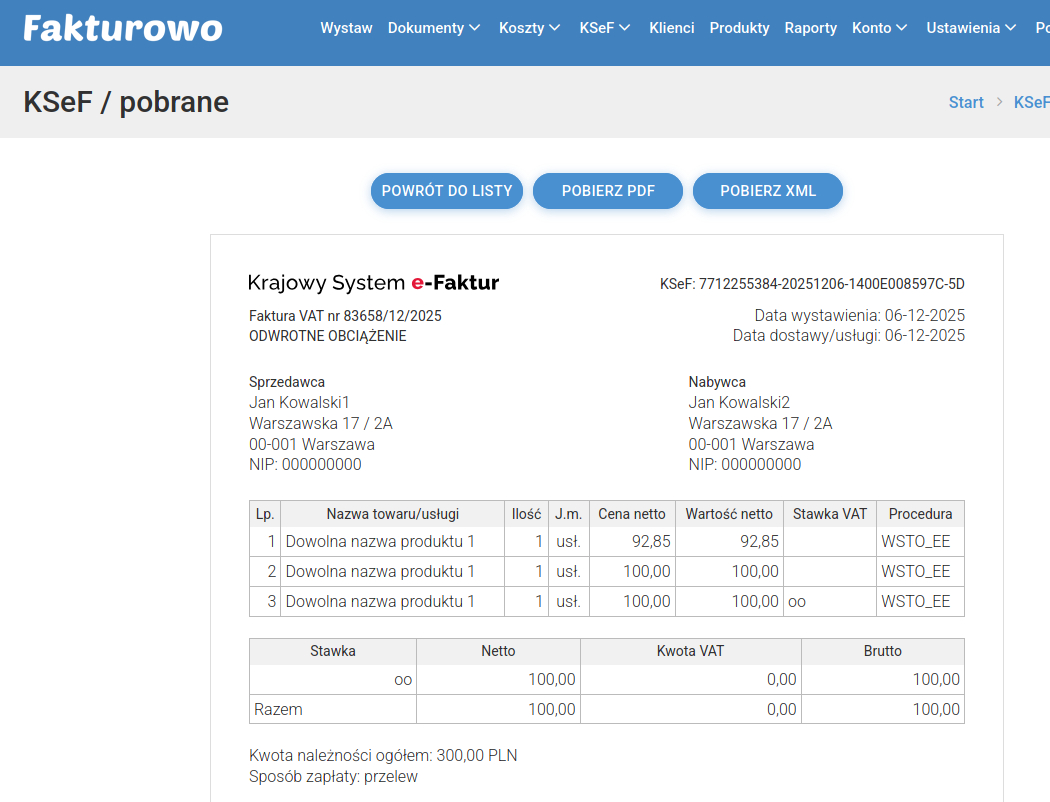Click the KSeF / pobrane page title
Image resolution: width=1050 pixels, height=802 pixels.
tap(126, 102)
